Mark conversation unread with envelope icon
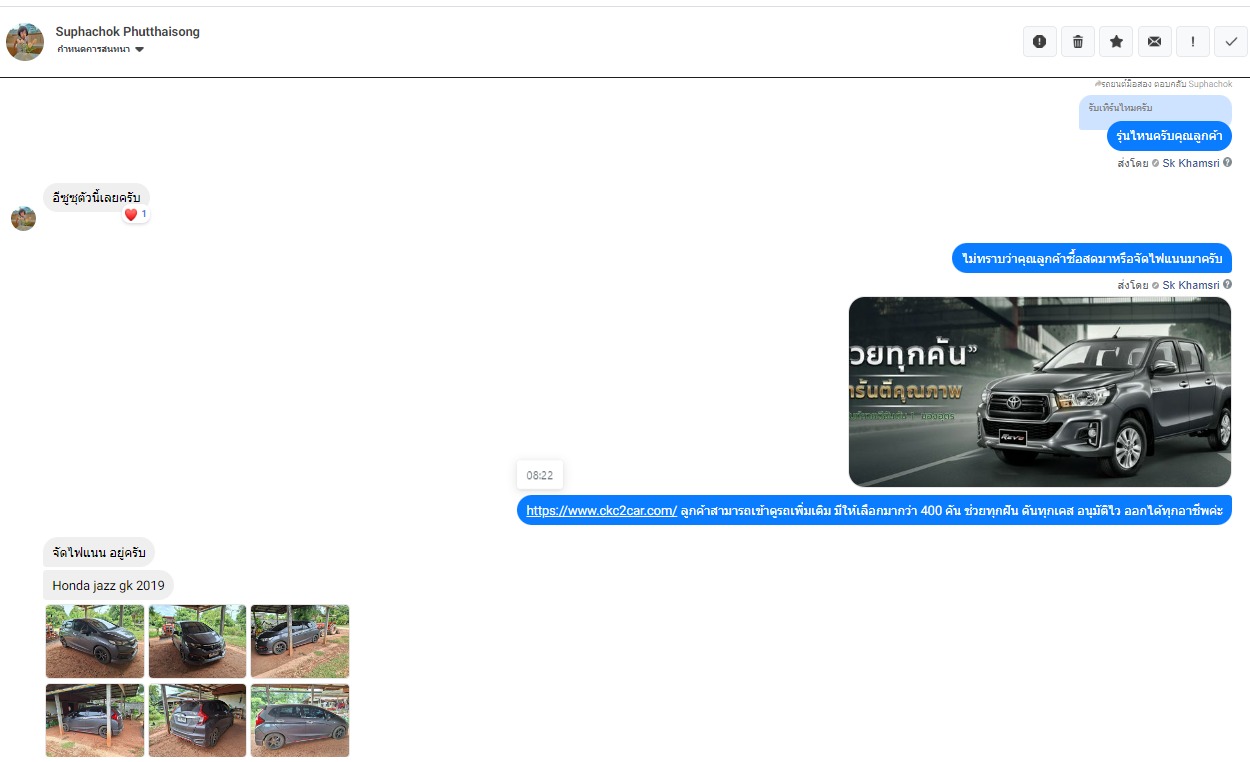1250x762 pixels. [1154, 42]
